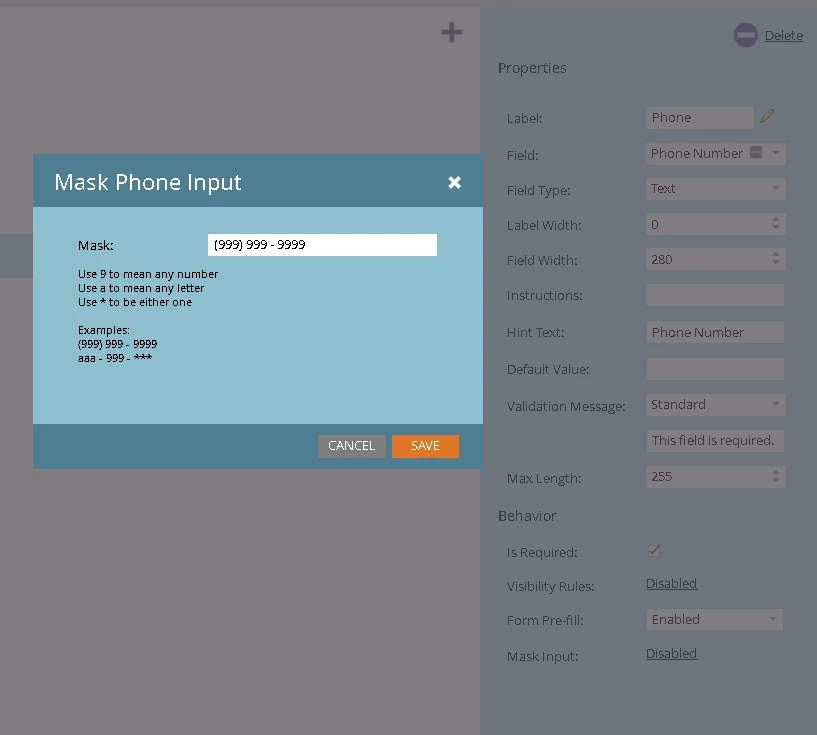
Task: Click the 'Use 9 to mean any number' text
Action: (x=148, y=274)
